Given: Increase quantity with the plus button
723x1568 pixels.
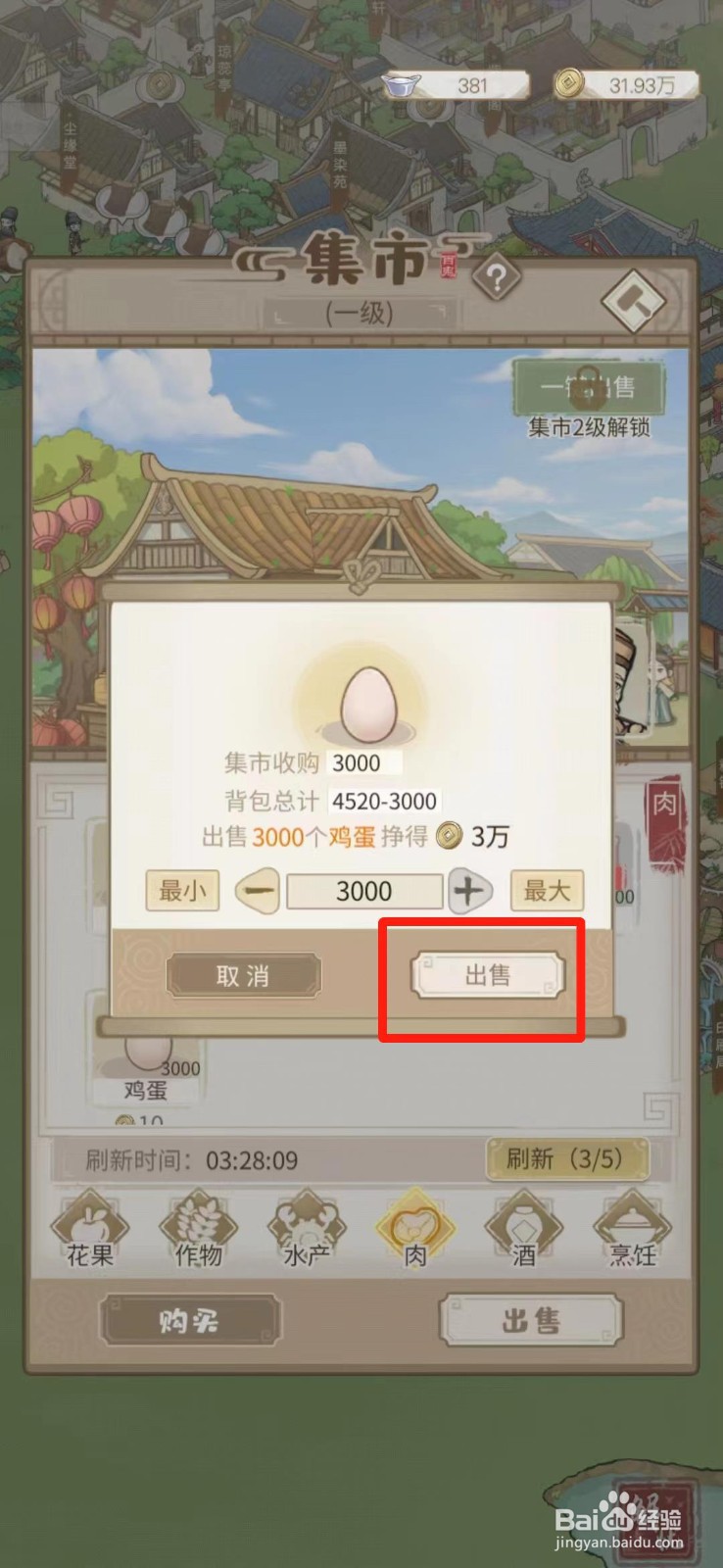Looking at the screenshot, I should (x=469, y=891).
